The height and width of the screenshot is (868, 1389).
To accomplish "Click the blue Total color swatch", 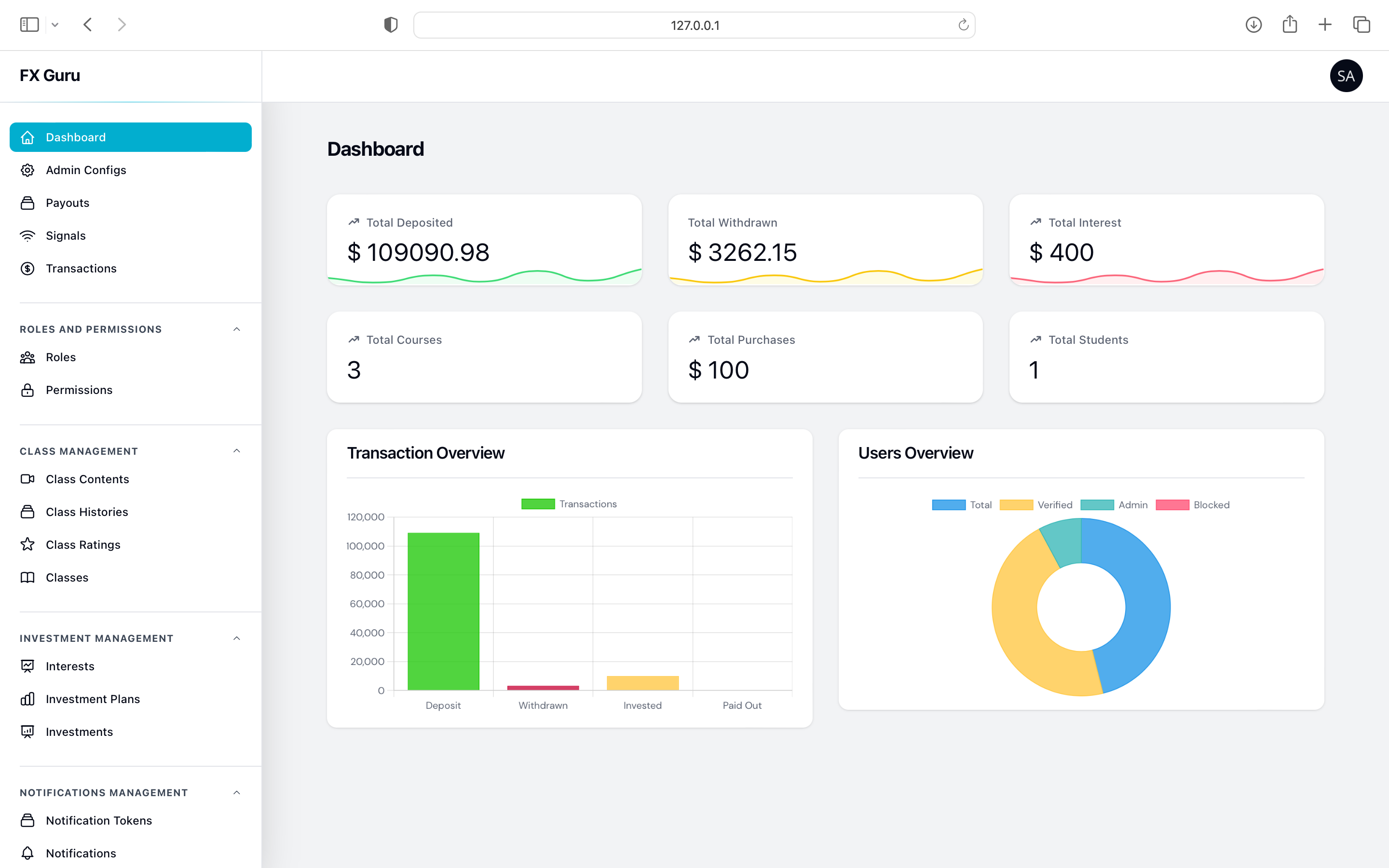I will coord(948,505).
